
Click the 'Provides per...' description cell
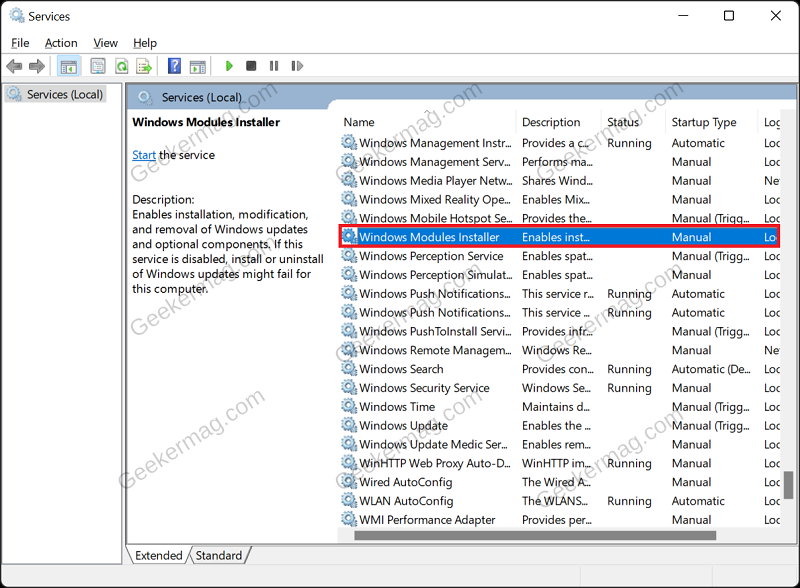(x=557, y=520)
